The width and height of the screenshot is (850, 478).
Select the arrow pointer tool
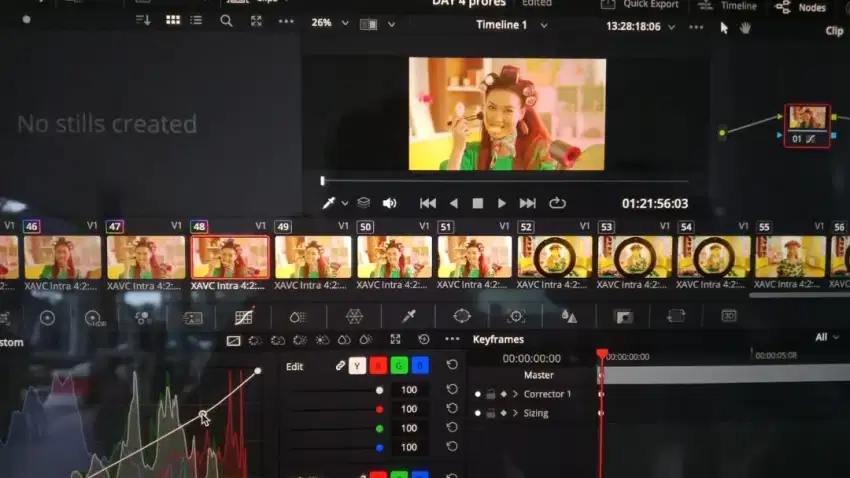pyautogui.click(x=724, y=28)
